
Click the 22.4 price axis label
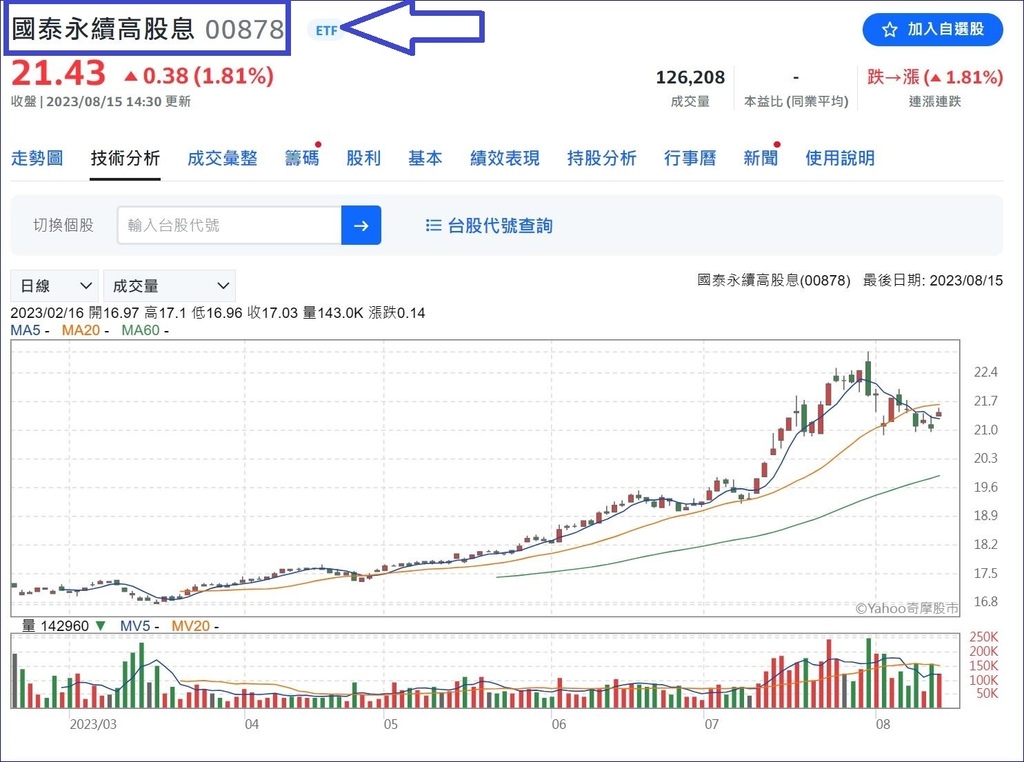click(x=985, y=372)
